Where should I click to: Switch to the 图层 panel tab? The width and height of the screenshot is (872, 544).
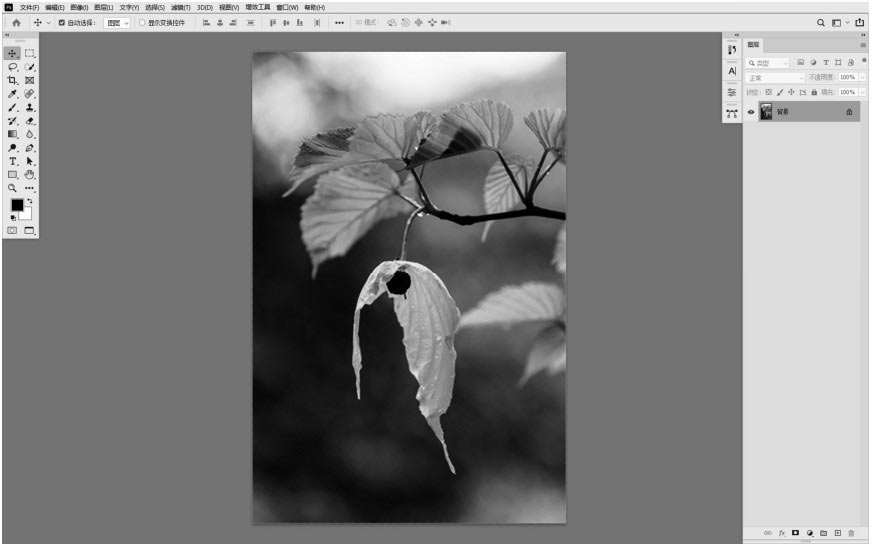coord(754,45)
